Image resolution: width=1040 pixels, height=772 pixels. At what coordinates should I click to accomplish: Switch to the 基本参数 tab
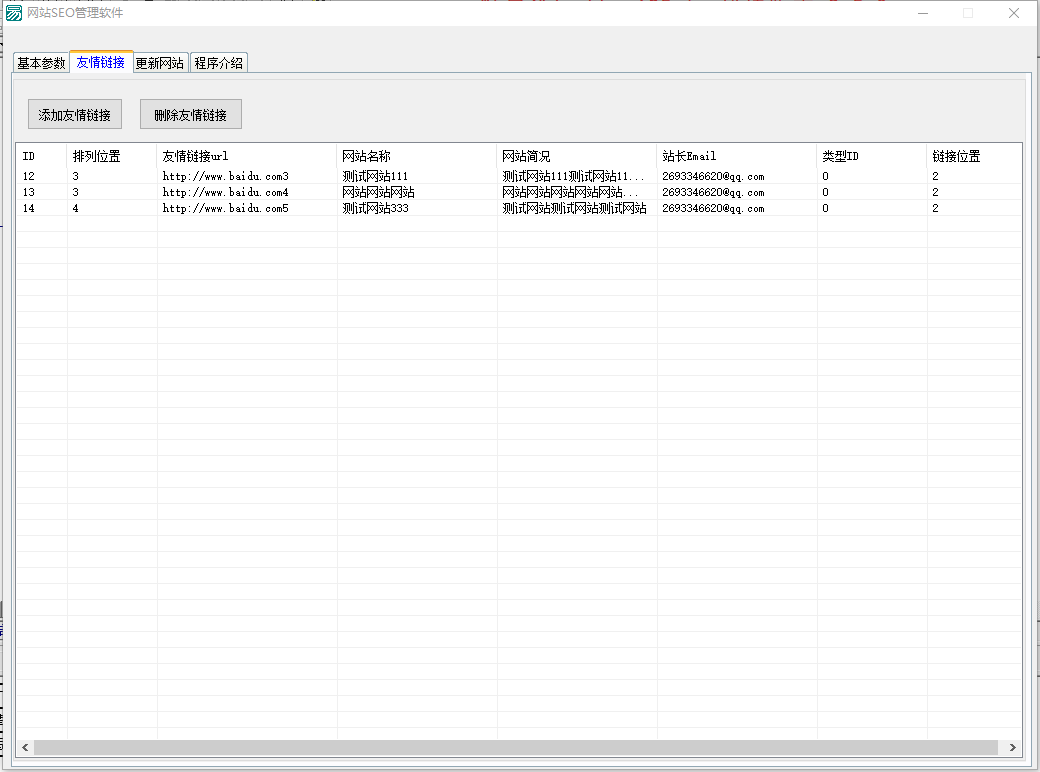(x=41, y=63)
